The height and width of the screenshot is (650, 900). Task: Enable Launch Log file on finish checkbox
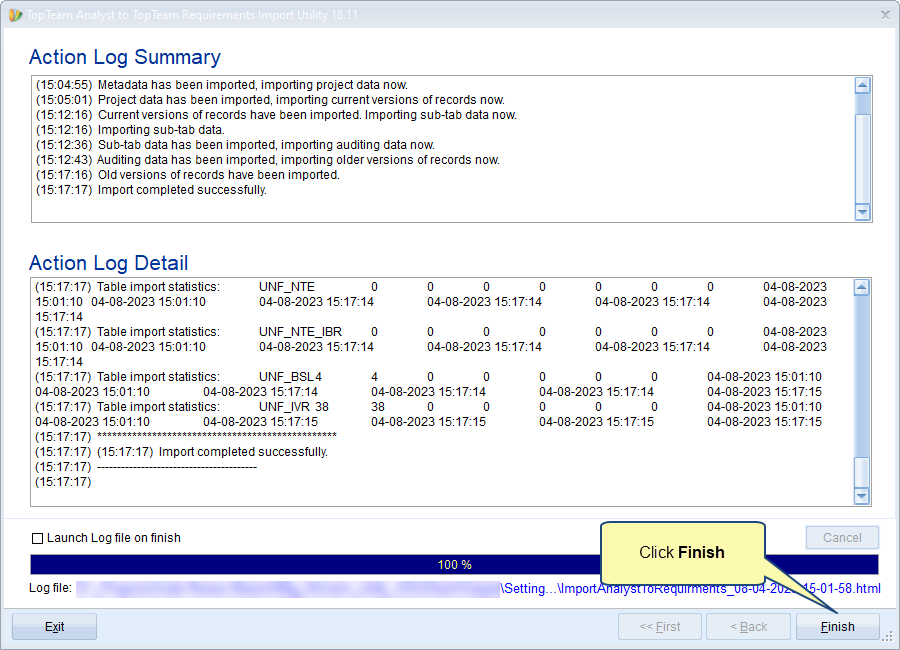point(37,538)
